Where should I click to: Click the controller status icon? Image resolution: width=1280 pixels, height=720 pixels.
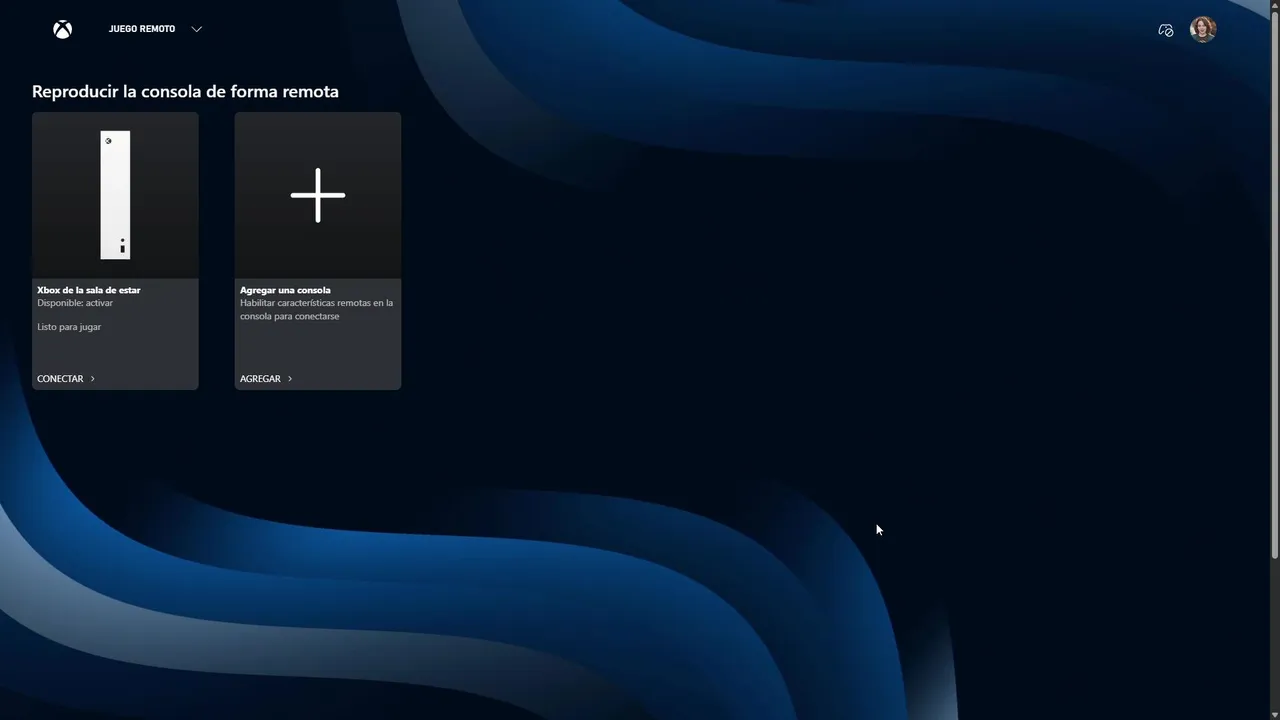[x=1165, y=30]
